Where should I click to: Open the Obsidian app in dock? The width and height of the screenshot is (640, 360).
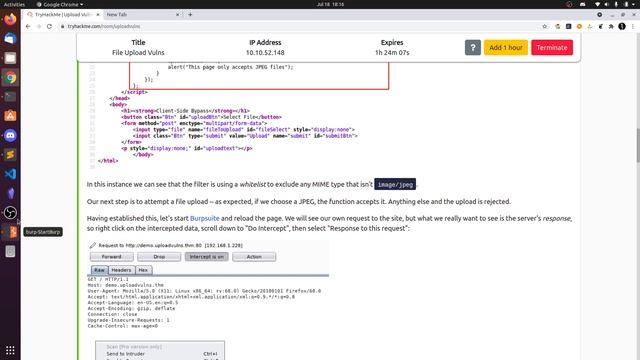[10, 193]
